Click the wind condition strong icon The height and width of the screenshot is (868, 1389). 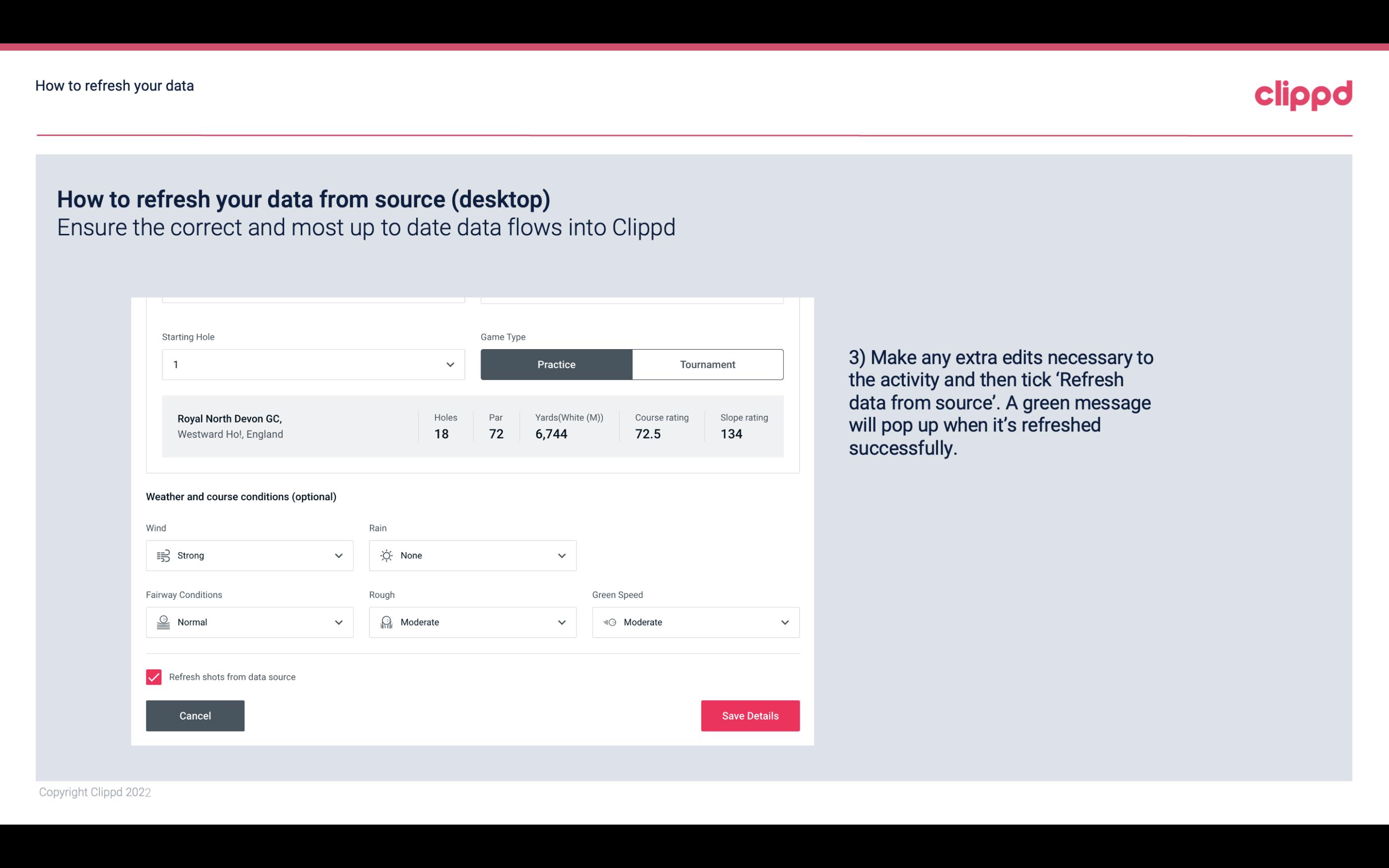(x=163, y=555)
